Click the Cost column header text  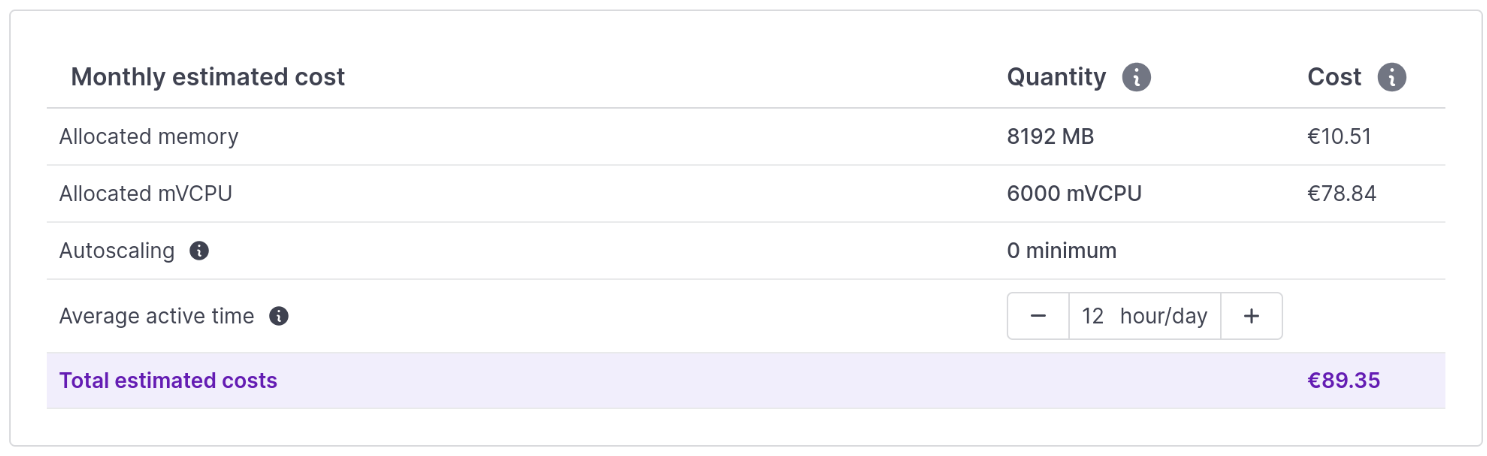point(1334,77)
